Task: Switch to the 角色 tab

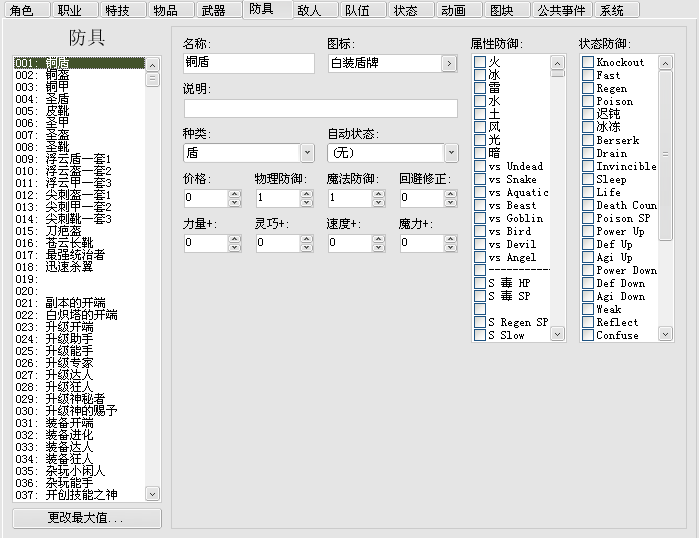Action: coord(27,10)
